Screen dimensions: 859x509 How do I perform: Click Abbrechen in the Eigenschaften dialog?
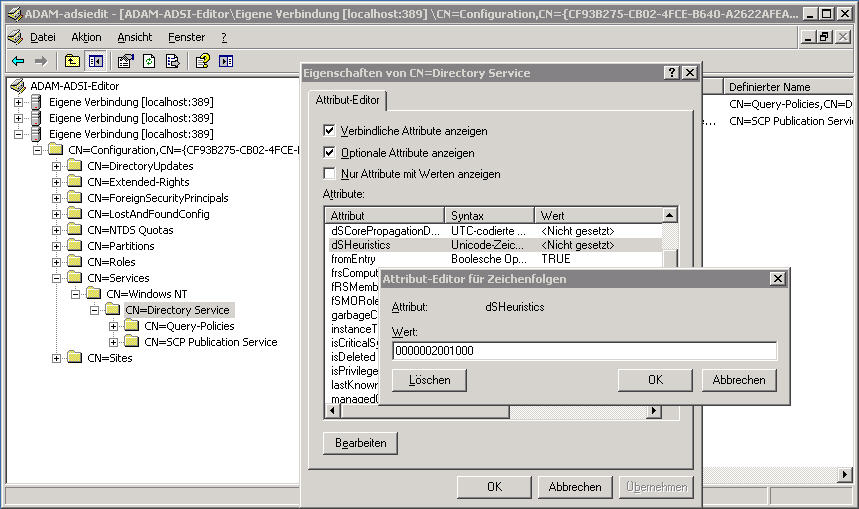pyautogui.click(x=575, y=487)
